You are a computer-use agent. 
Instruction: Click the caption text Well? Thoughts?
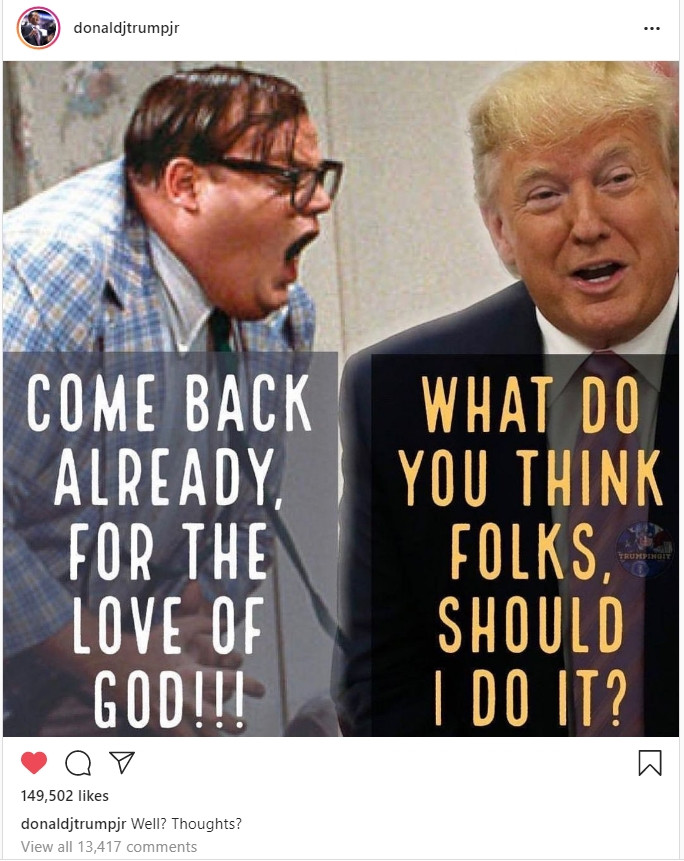click(186, 824)
